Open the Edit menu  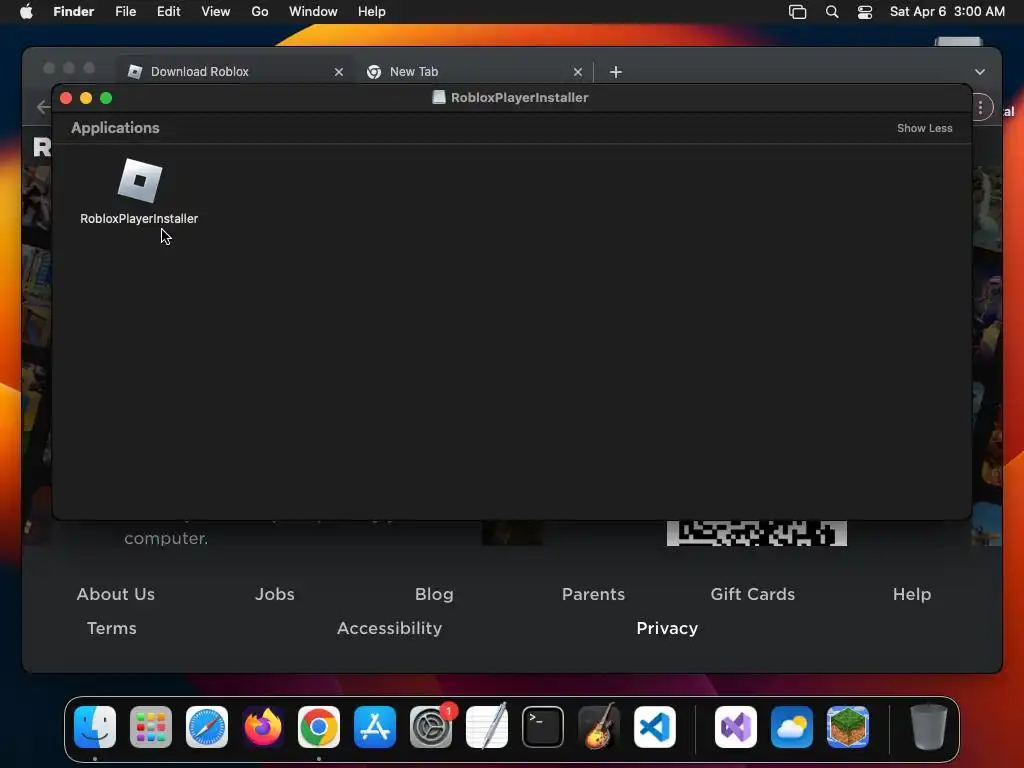[x=168, y=12]
